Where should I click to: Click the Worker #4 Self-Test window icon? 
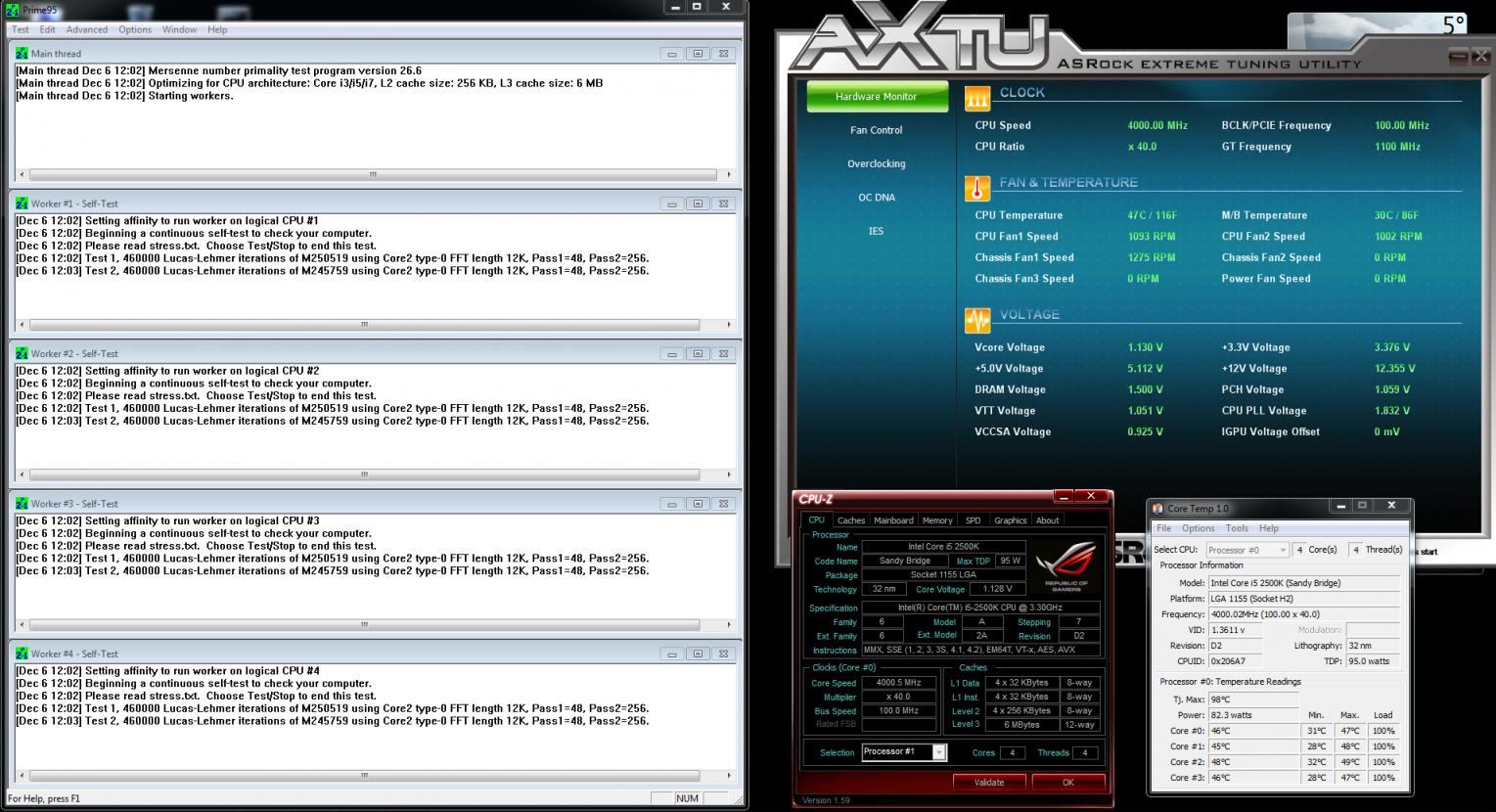click(22, 654)
